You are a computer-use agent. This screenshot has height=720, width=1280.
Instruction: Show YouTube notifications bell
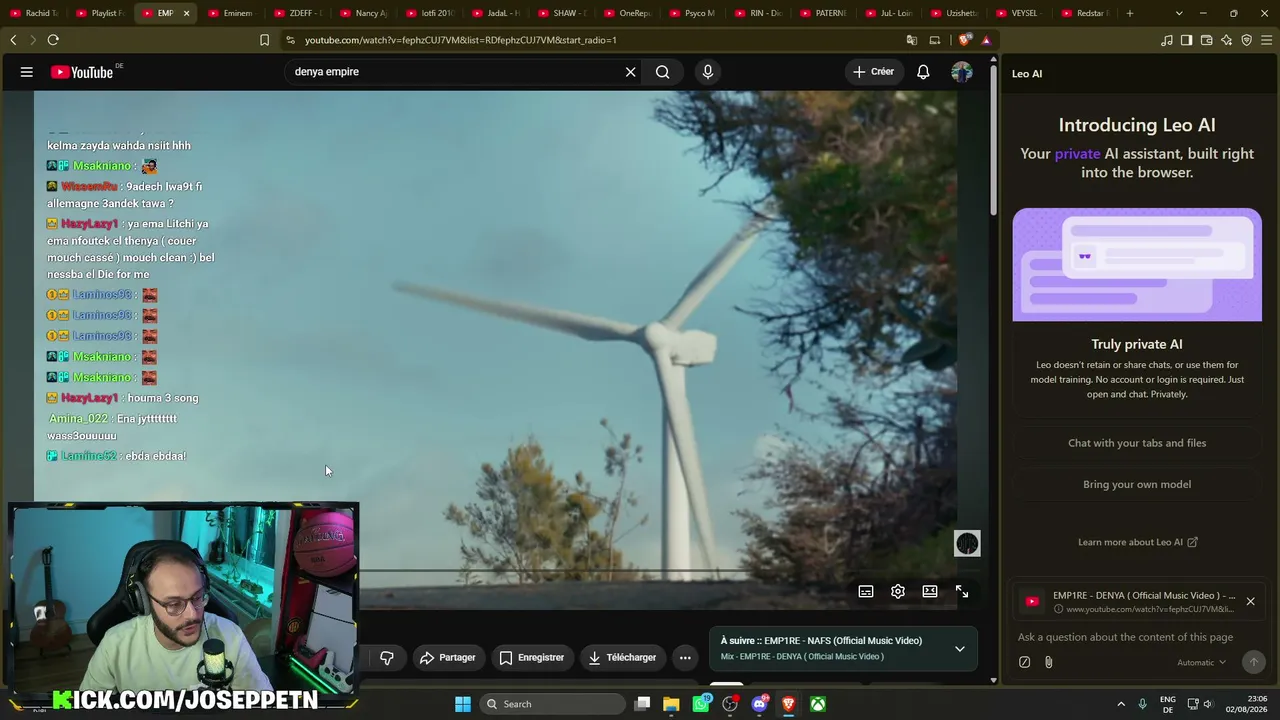(x=923, y=72)
